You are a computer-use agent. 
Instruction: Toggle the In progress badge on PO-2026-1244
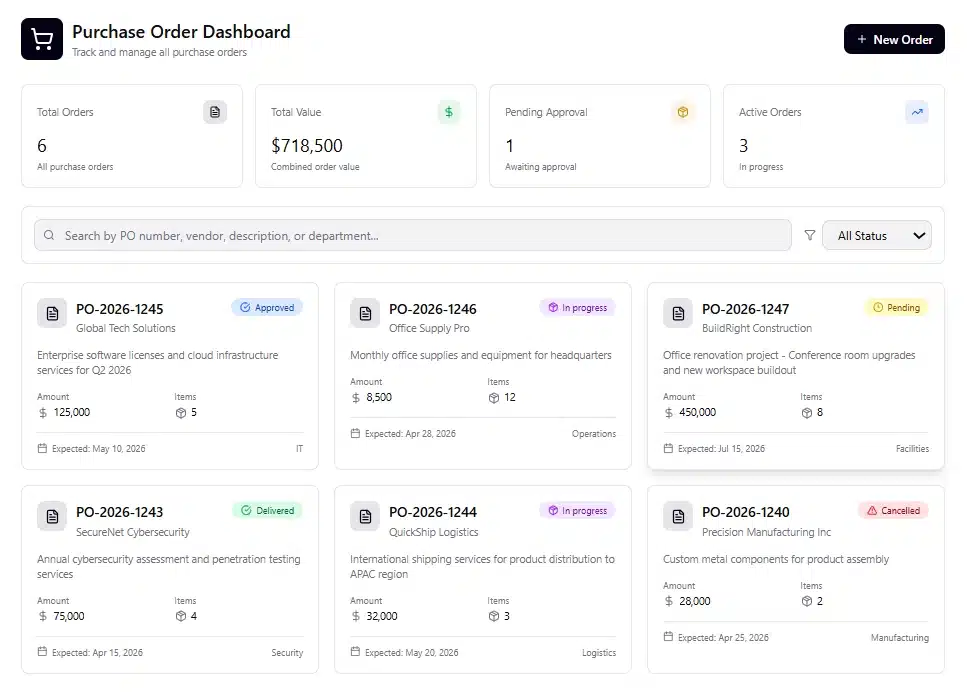click(x=578, y=510)
